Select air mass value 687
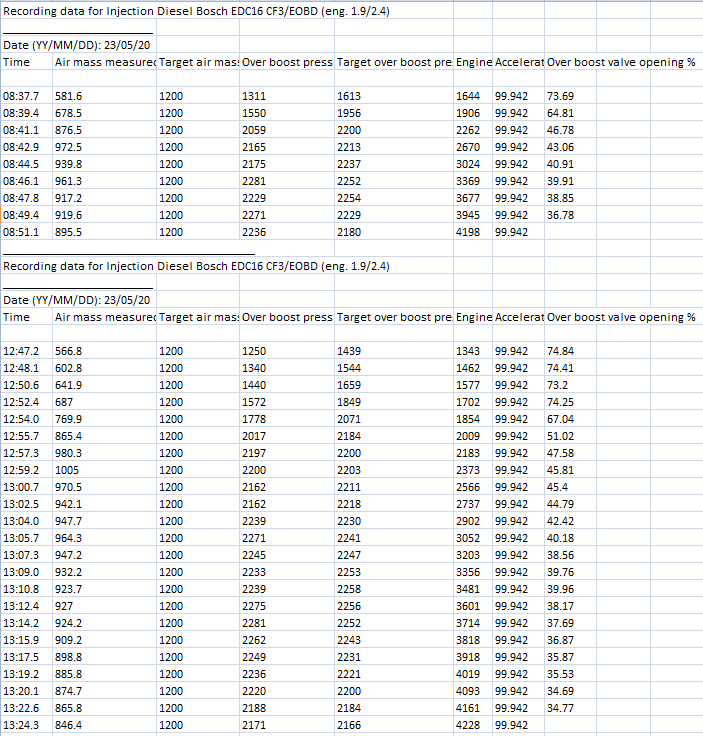The width and height of the screenshot is (703, 736). tap(64, 402)
